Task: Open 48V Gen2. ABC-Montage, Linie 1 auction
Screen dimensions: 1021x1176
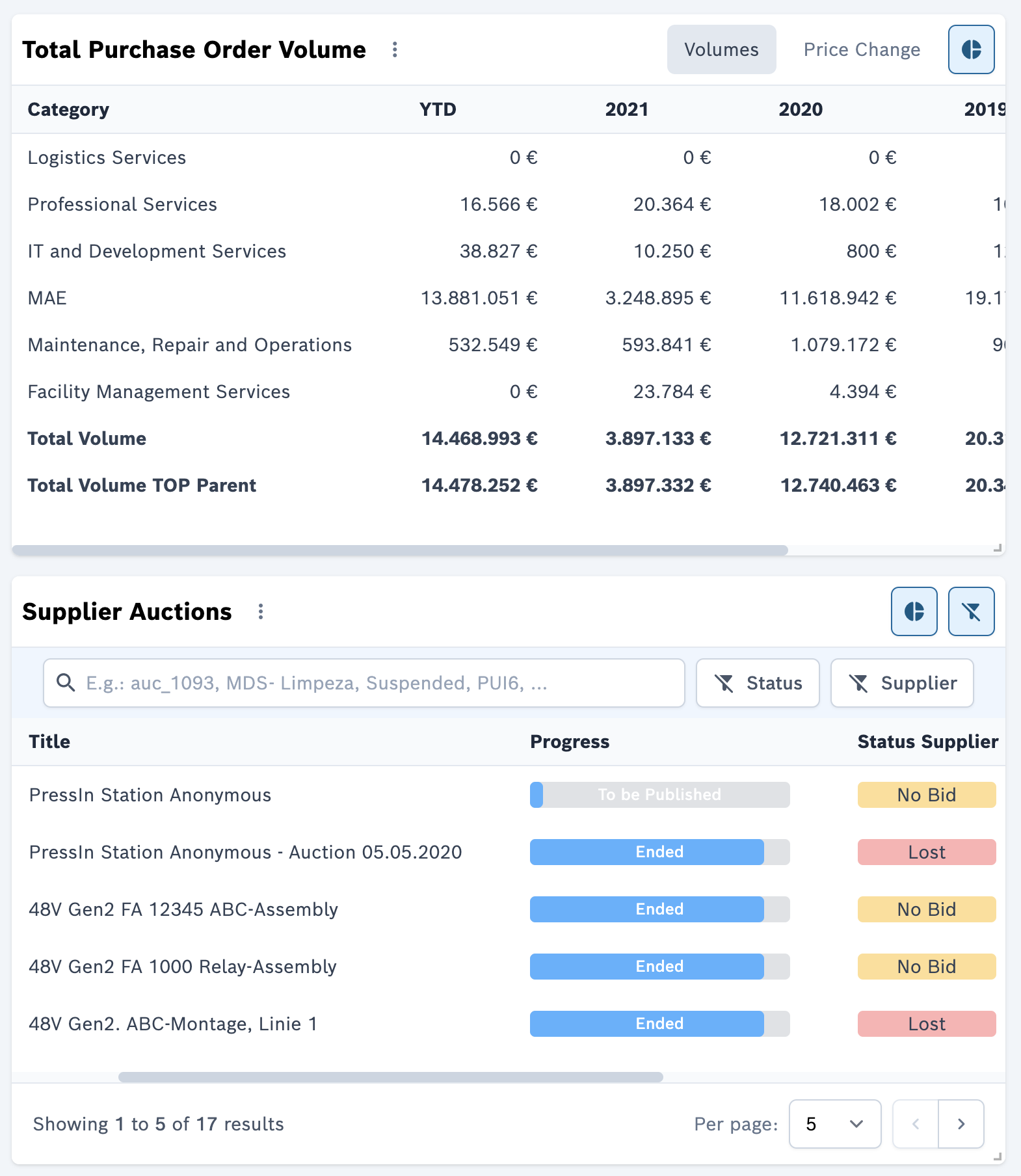Action: tap(173, 1024)
